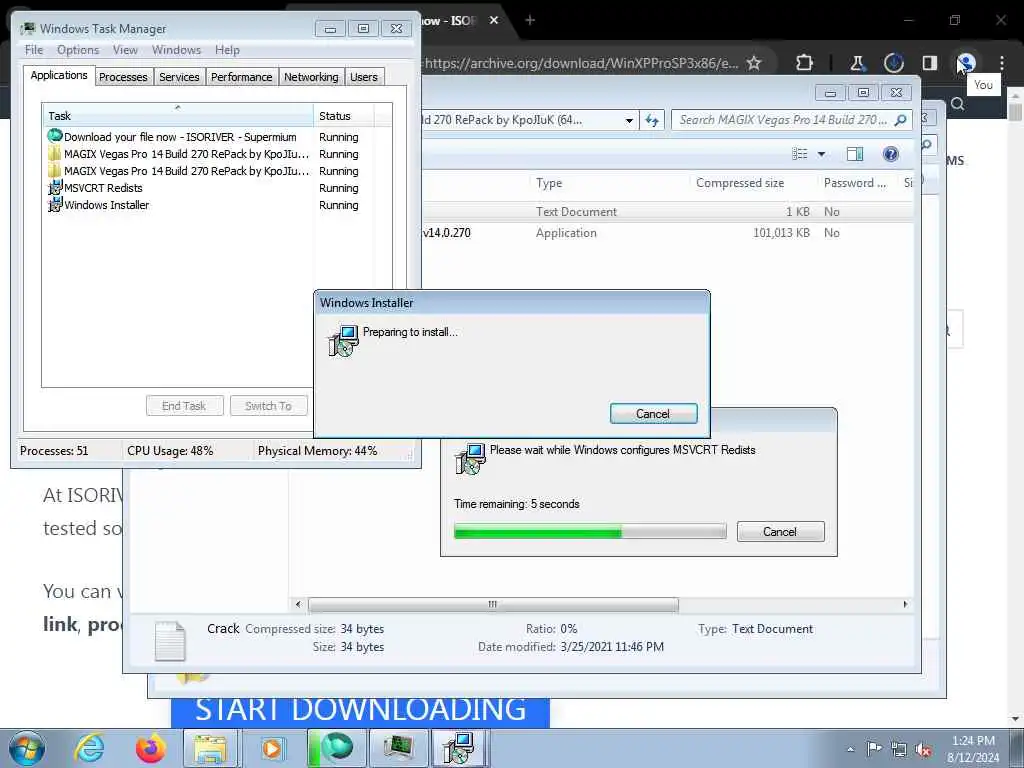
Task: Click the Crack text document thumbnail in details pane
Action: (170, 641)
